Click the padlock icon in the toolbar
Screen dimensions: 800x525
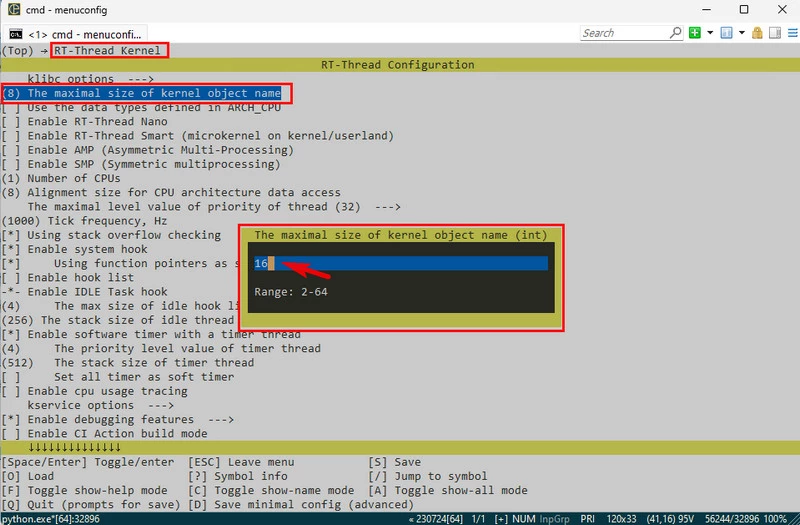point(757,33)
